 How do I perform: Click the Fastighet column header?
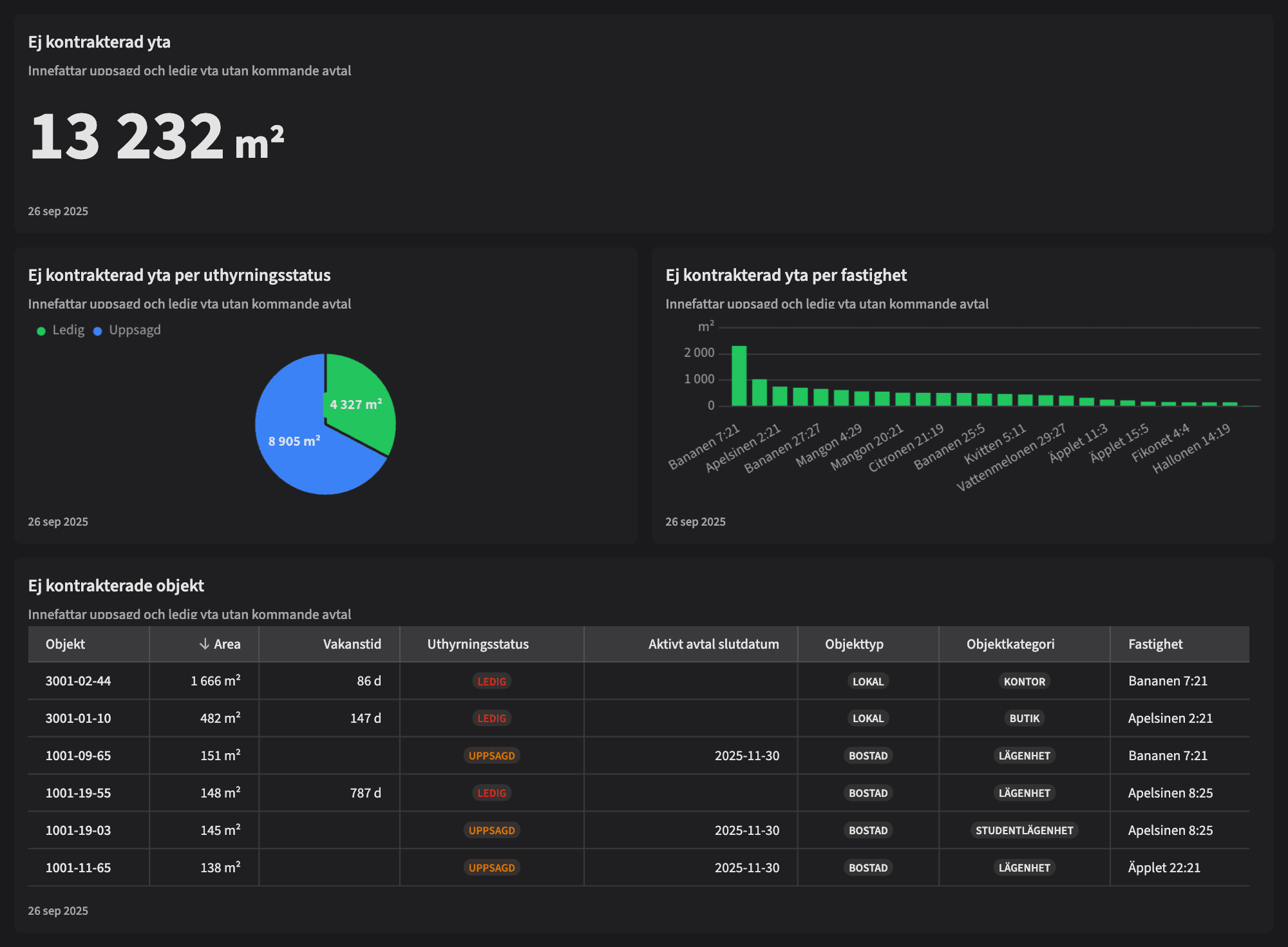[x=1155, y=644]
